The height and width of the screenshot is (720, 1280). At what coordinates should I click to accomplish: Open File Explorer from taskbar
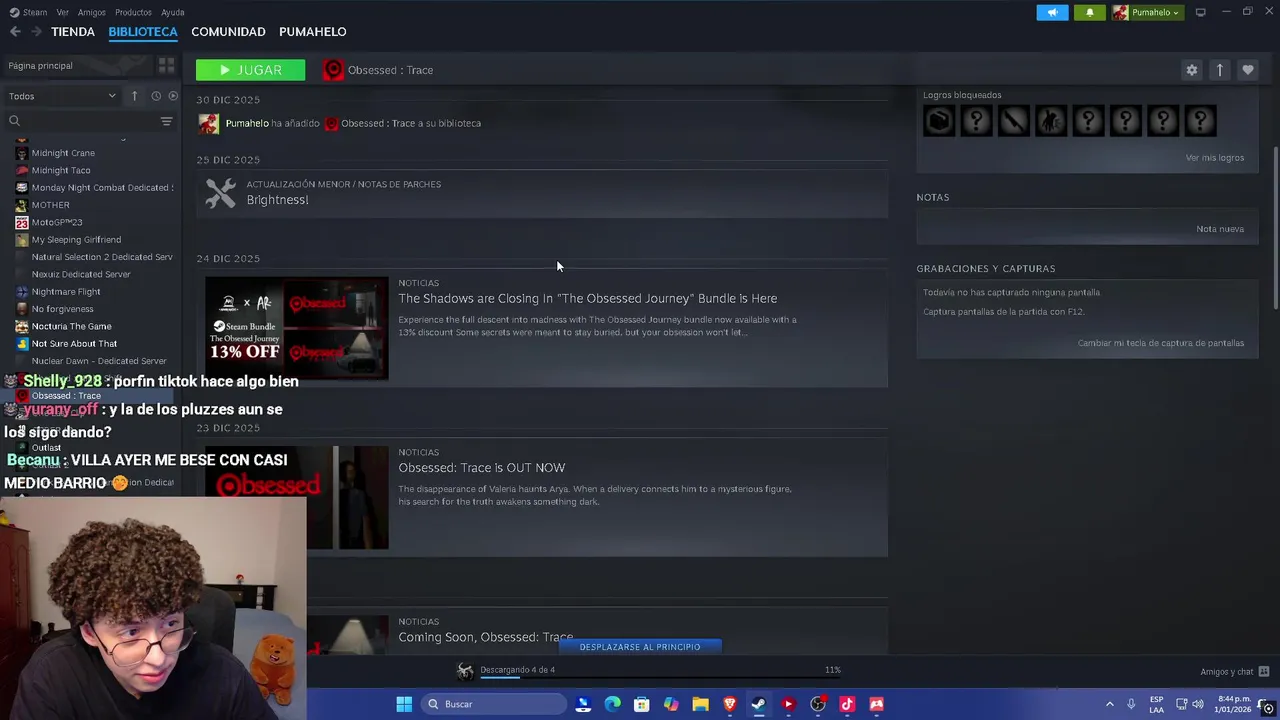(700, 704)
